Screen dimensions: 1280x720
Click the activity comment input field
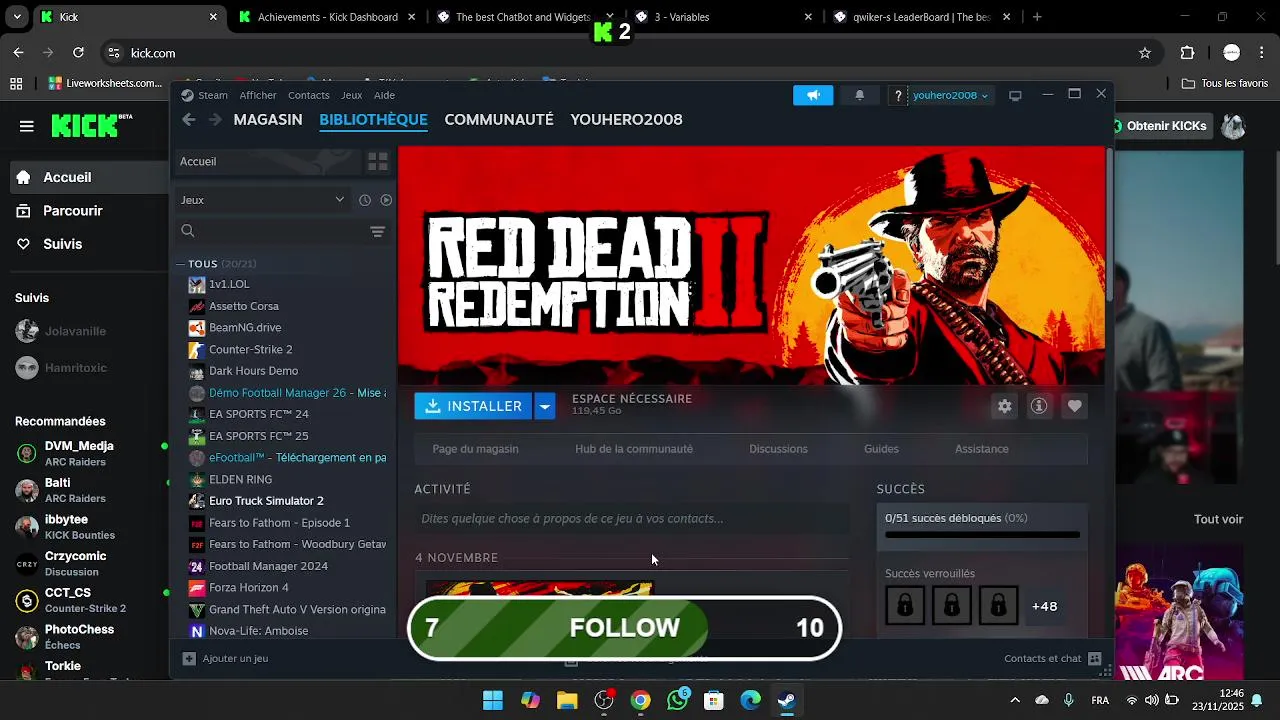(x=632, y=518)
